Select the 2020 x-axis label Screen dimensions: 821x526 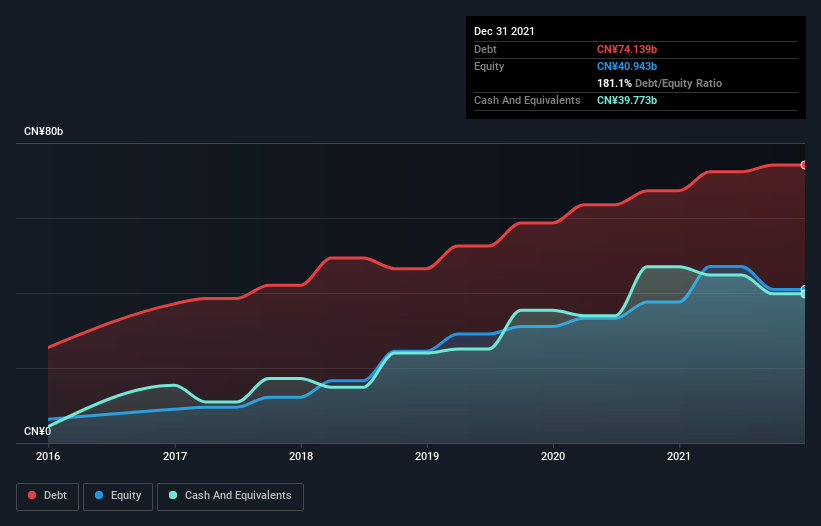pyautogui.click(x=553, y=456)
